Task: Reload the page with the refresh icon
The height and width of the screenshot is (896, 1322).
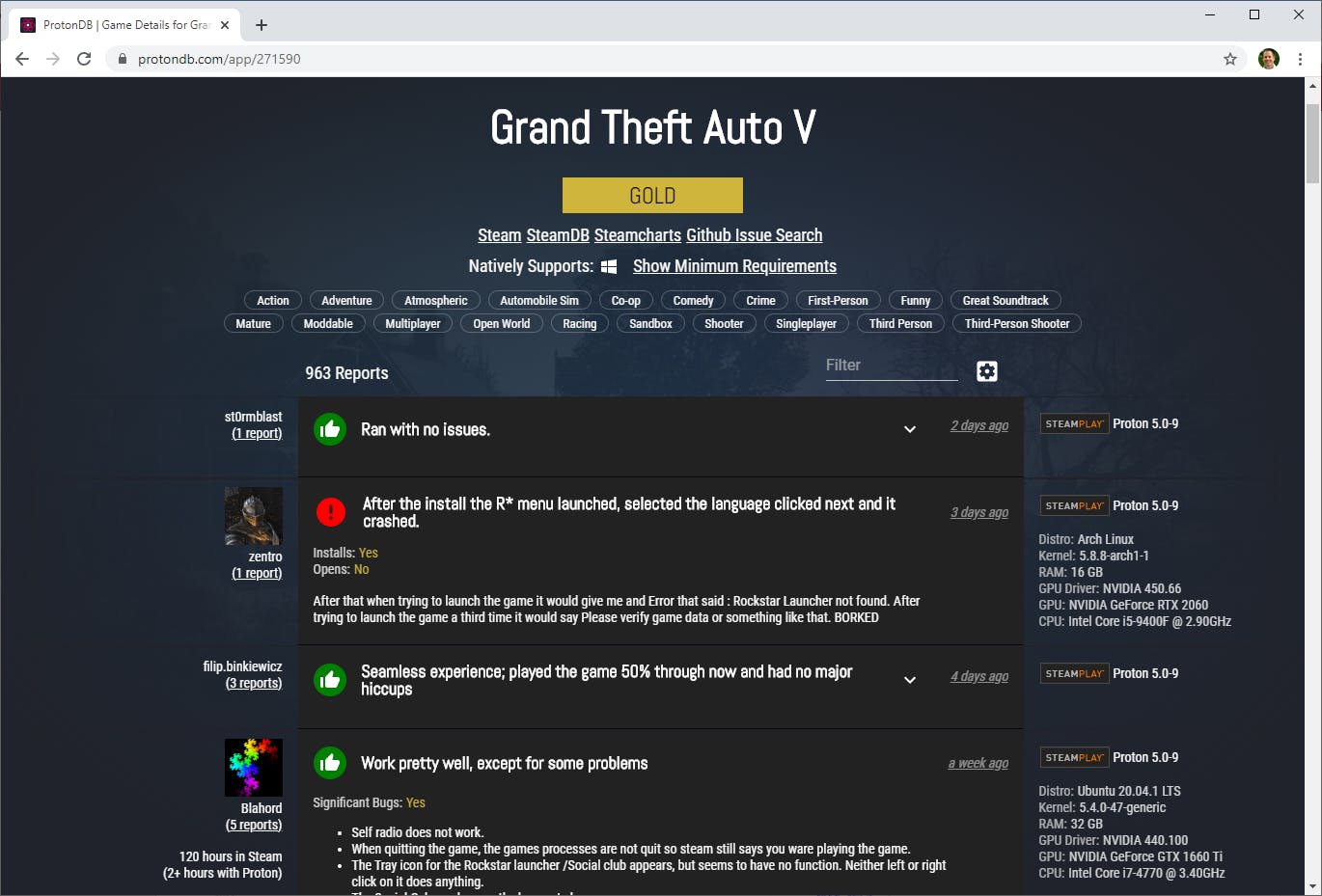Action: click(x=84, y=59)
